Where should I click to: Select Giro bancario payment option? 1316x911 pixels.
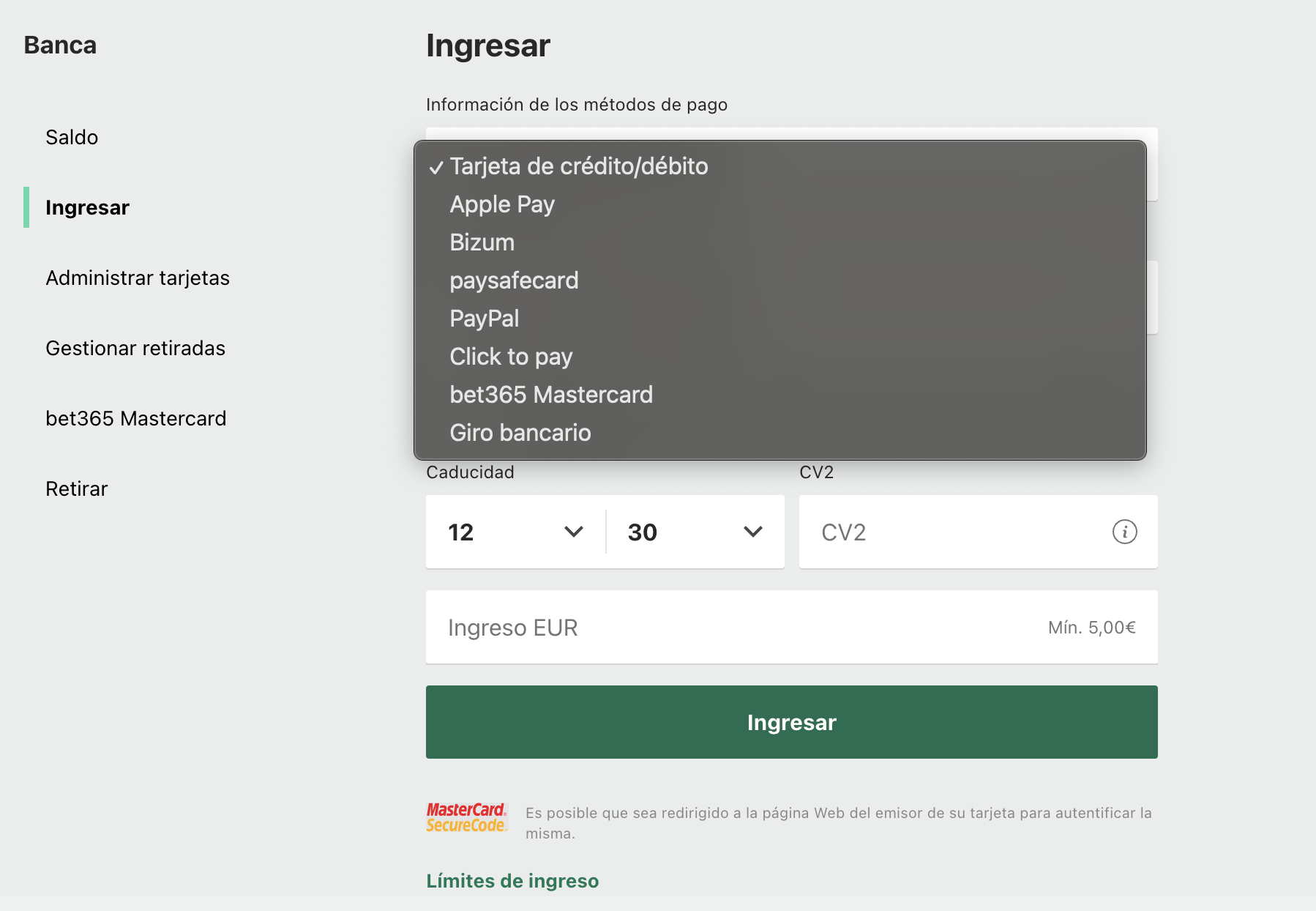[780, 433]
